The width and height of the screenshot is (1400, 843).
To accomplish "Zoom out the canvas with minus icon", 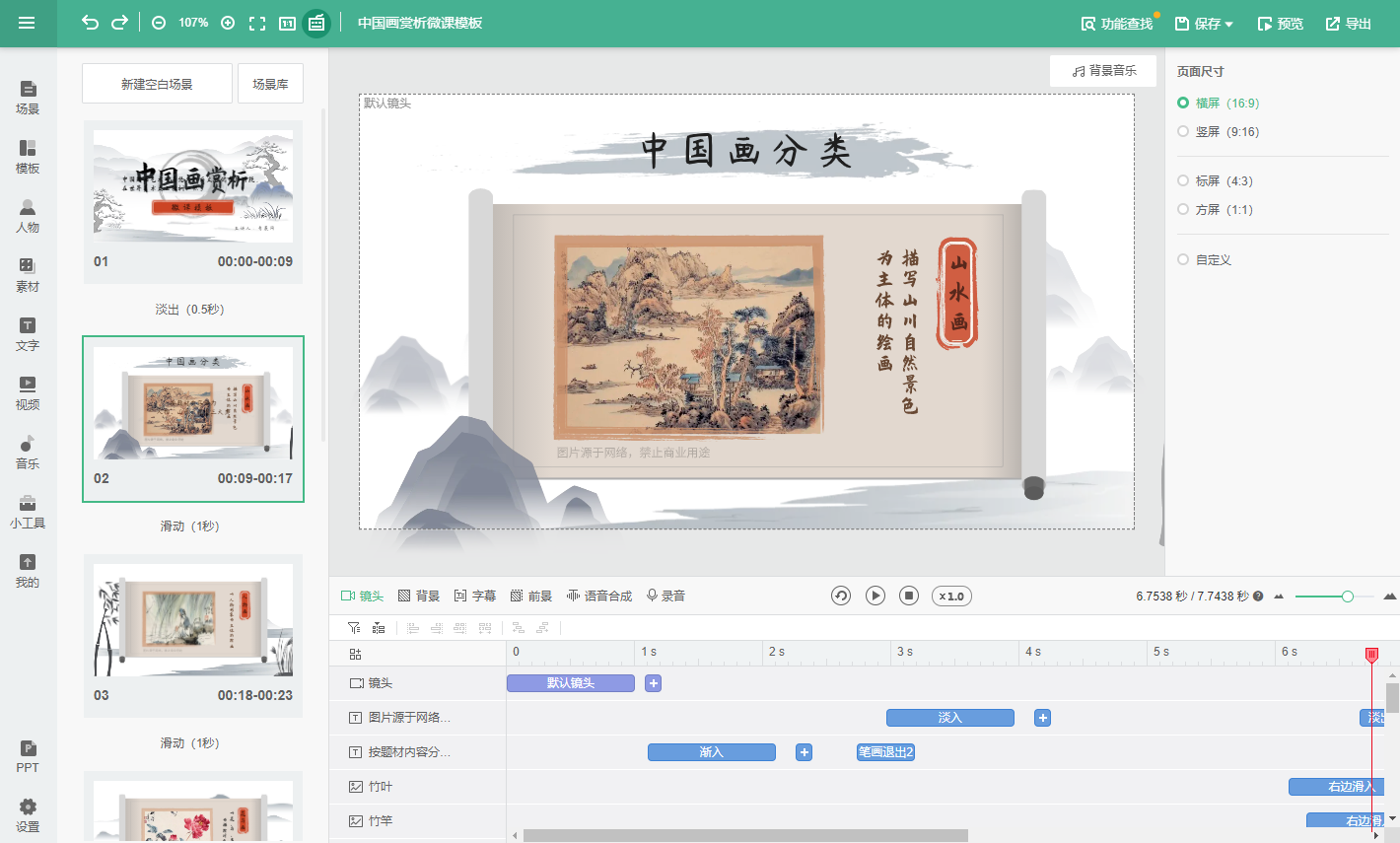I will pos(159,23).
